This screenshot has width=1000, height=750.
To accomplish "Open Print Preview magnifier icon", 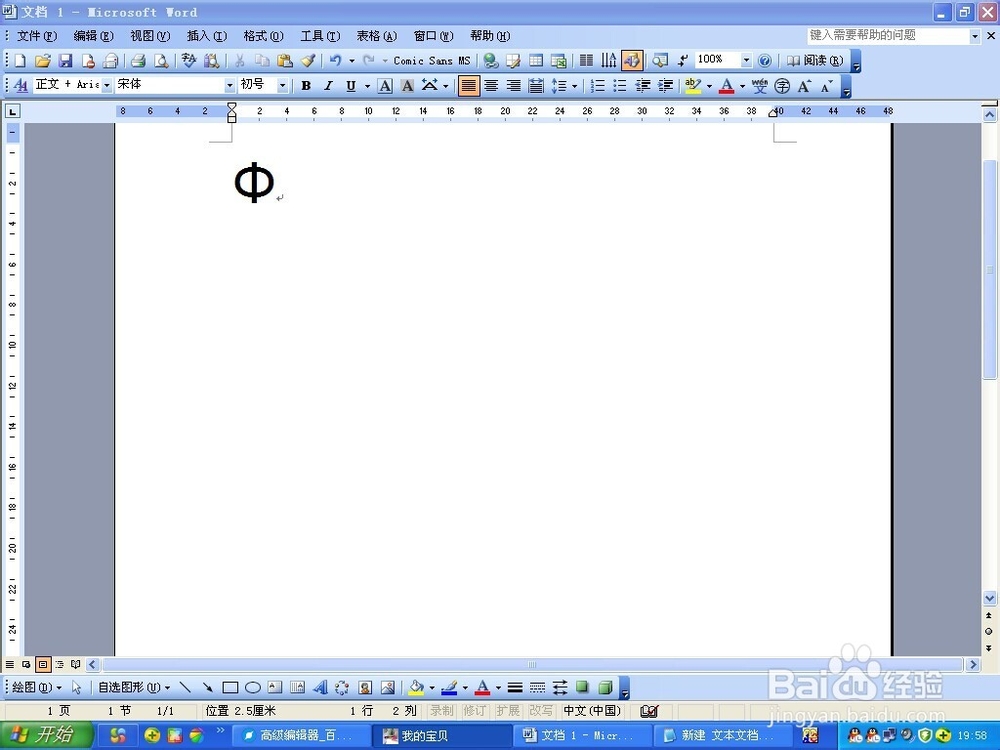I will tap(161, 61).
